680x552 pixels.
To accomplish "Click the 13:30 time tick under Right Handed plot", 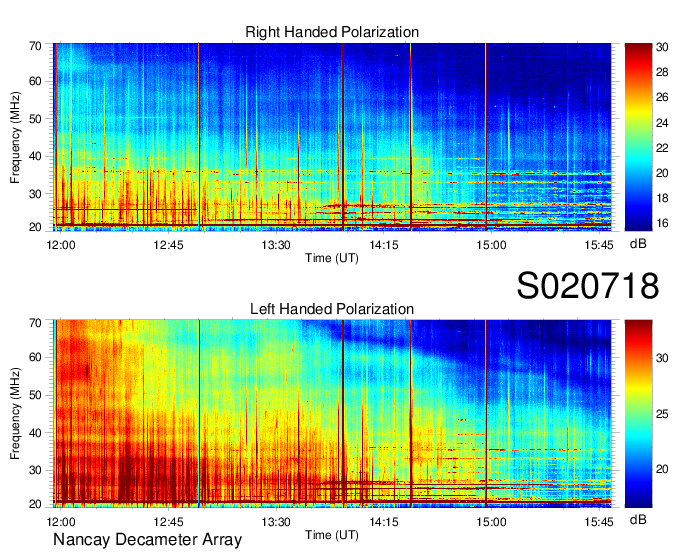I will [276, 245].
